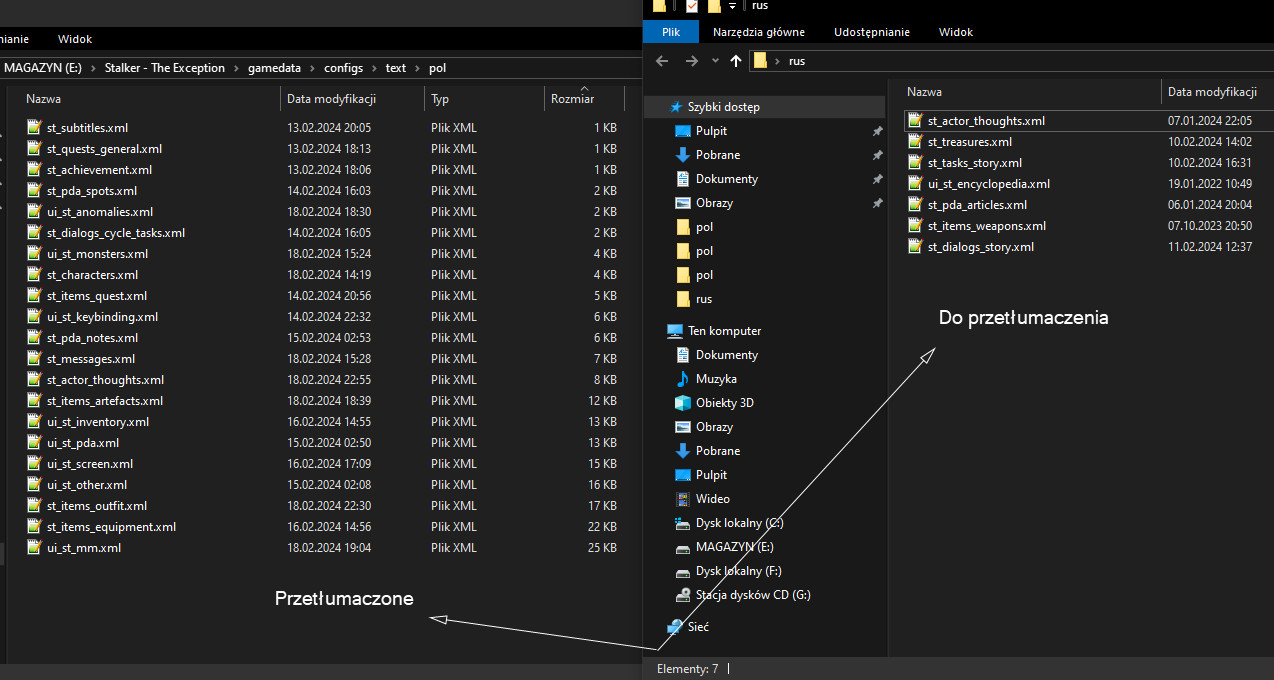Open the Obiekty 3D icon
The image size is (1274, 680).
pyautogui.click(x=683, y=402)
